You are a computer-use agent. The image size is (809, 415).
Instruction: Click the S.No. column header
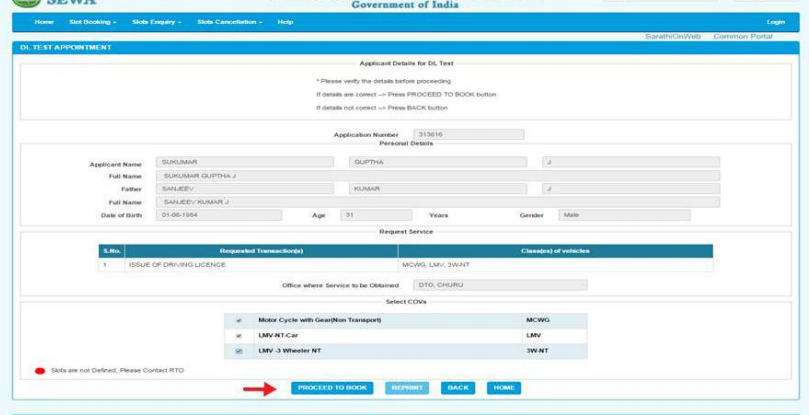click(x=111, y=251)
